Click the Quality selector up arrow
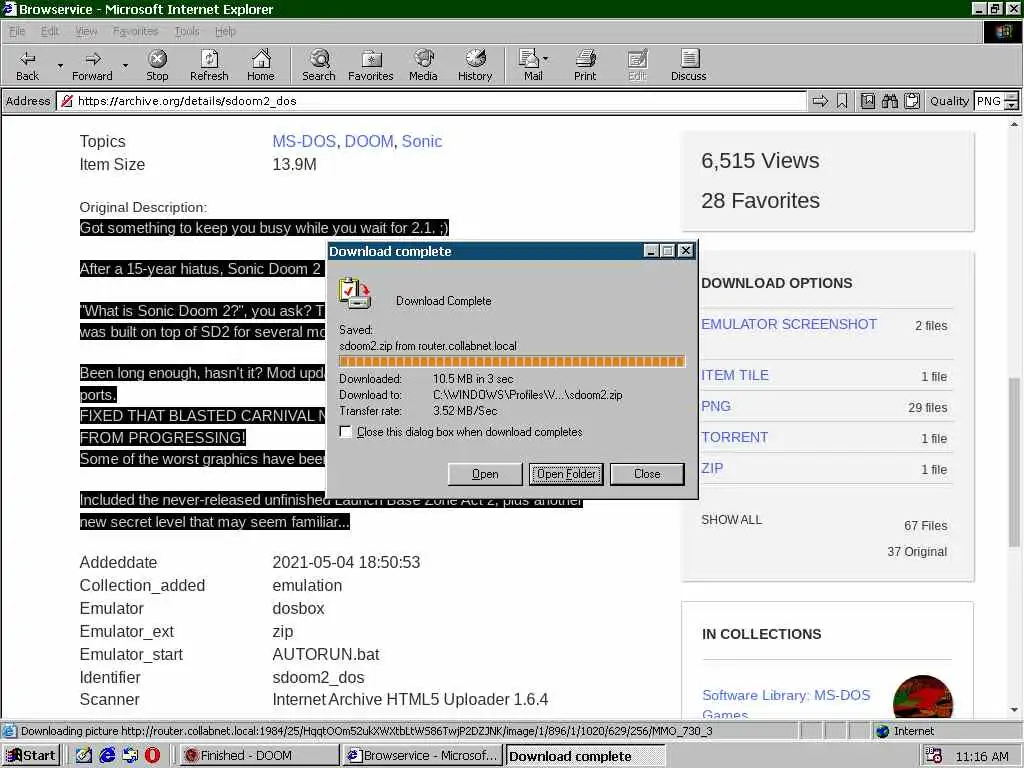The image size is (1024, 768). tap(1012, 96)
